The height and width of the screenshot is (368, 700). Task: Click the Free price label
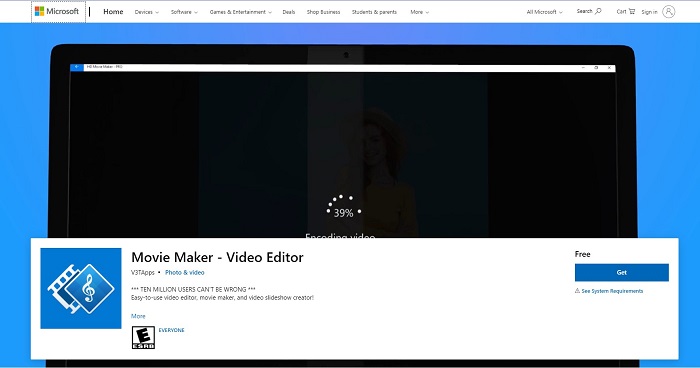(x=583, y=254)
